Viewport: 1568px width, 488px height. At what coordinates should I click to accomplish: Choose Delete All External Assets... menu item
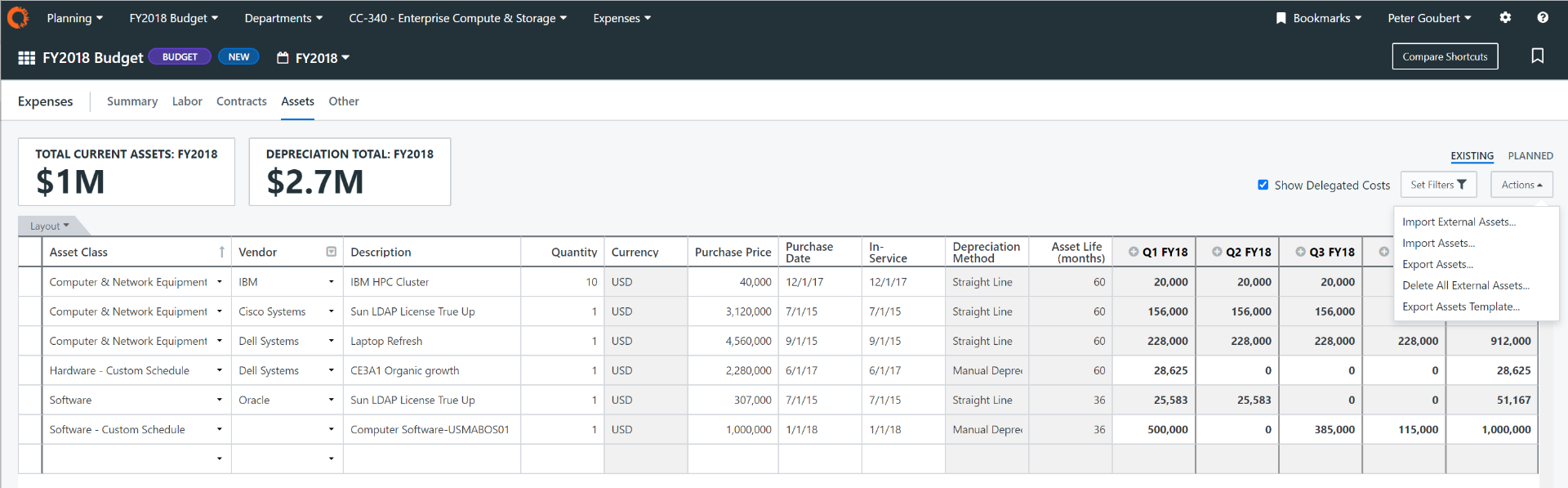(1466, 285)
